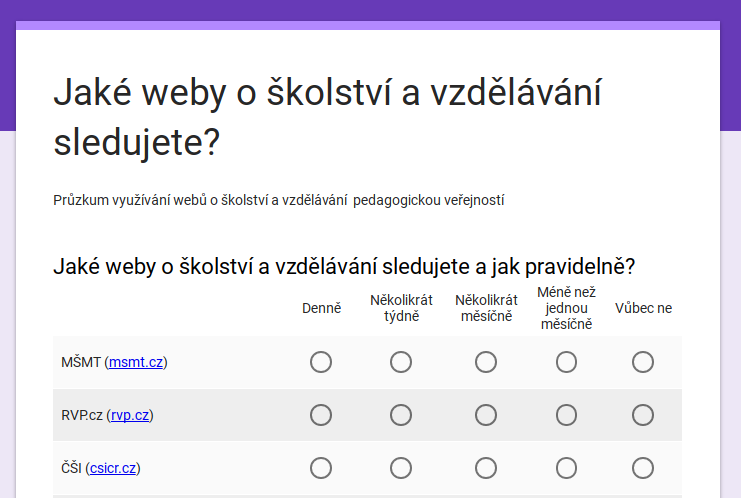Select Vůbec ne for ČŠI
The image size is (741, 498).
[x=643, y=468]
